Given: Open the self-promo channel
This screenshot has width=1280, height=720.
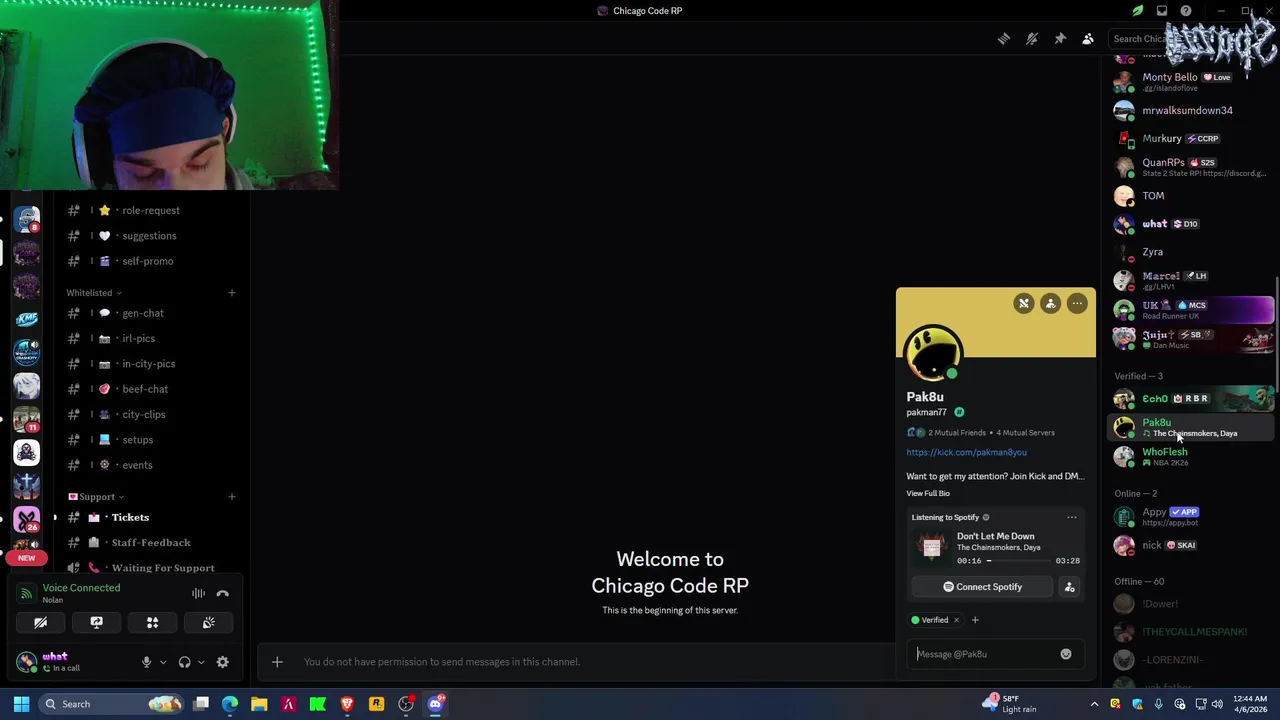Looking at the screenshot, I should [150, 261].
